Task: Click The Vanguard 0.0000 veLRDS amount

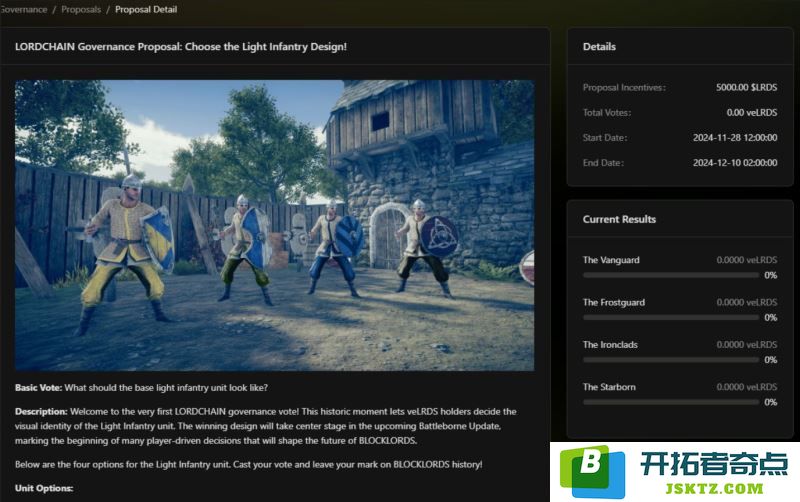Action: (746, 260)
